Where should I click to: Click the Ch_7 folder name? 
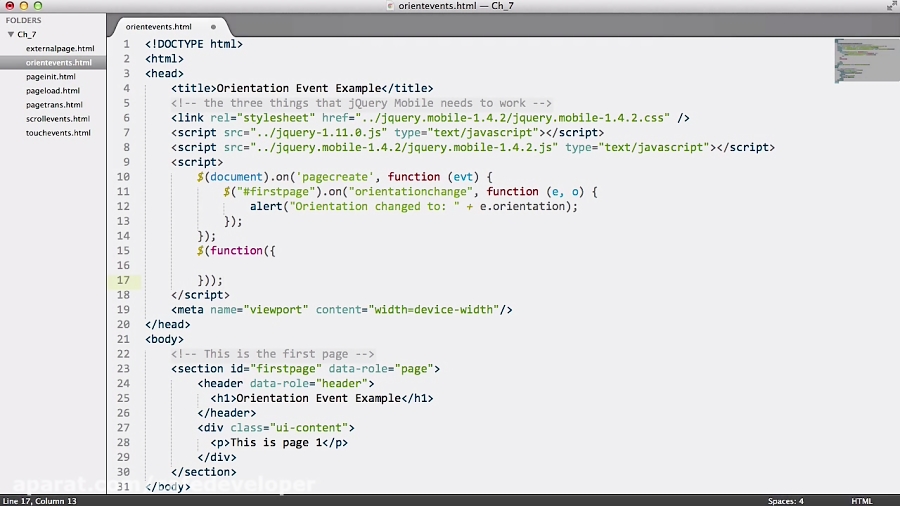pyautogui.click(x=26, y=34)
